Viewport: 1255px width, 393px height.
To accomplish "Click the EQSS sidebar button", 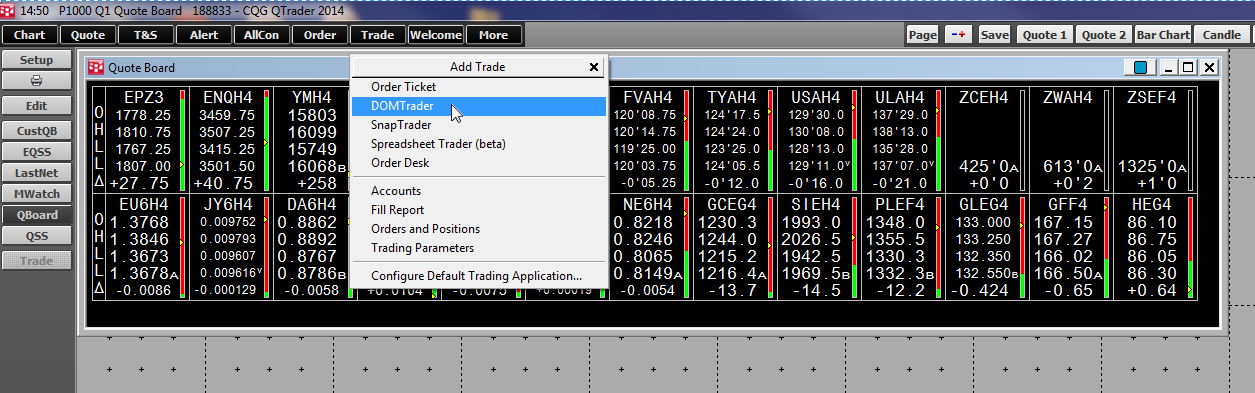I will click(36, 152).
